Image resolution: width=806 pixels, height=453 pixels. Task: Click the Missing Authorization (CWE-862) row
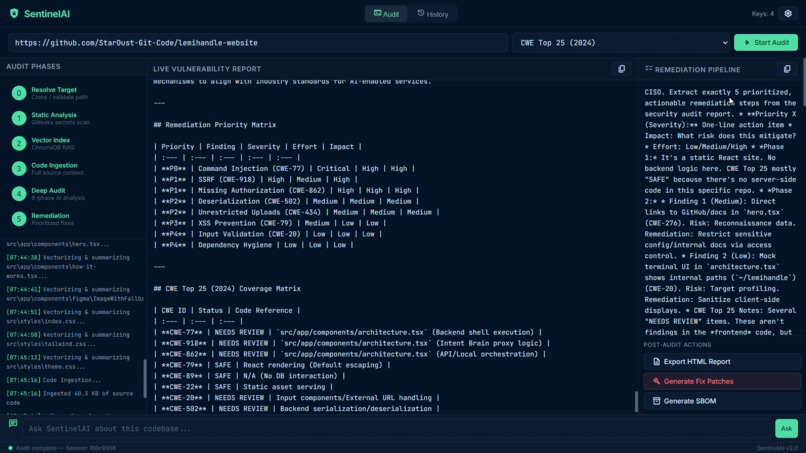tap(286, 190)
